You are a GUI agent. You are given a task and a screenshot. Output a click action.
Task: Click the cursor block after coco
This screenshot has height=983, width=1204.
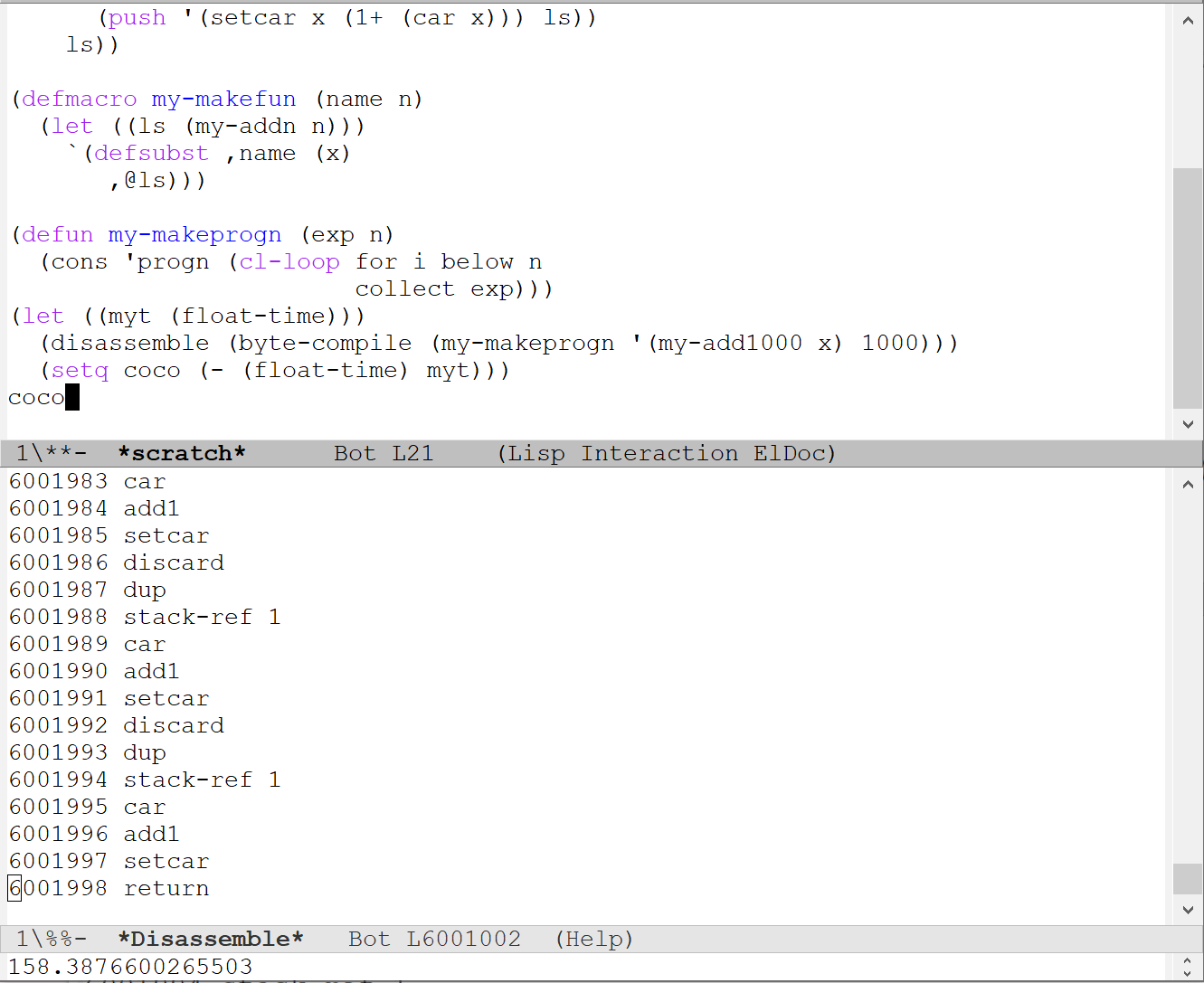click(72, 396)
